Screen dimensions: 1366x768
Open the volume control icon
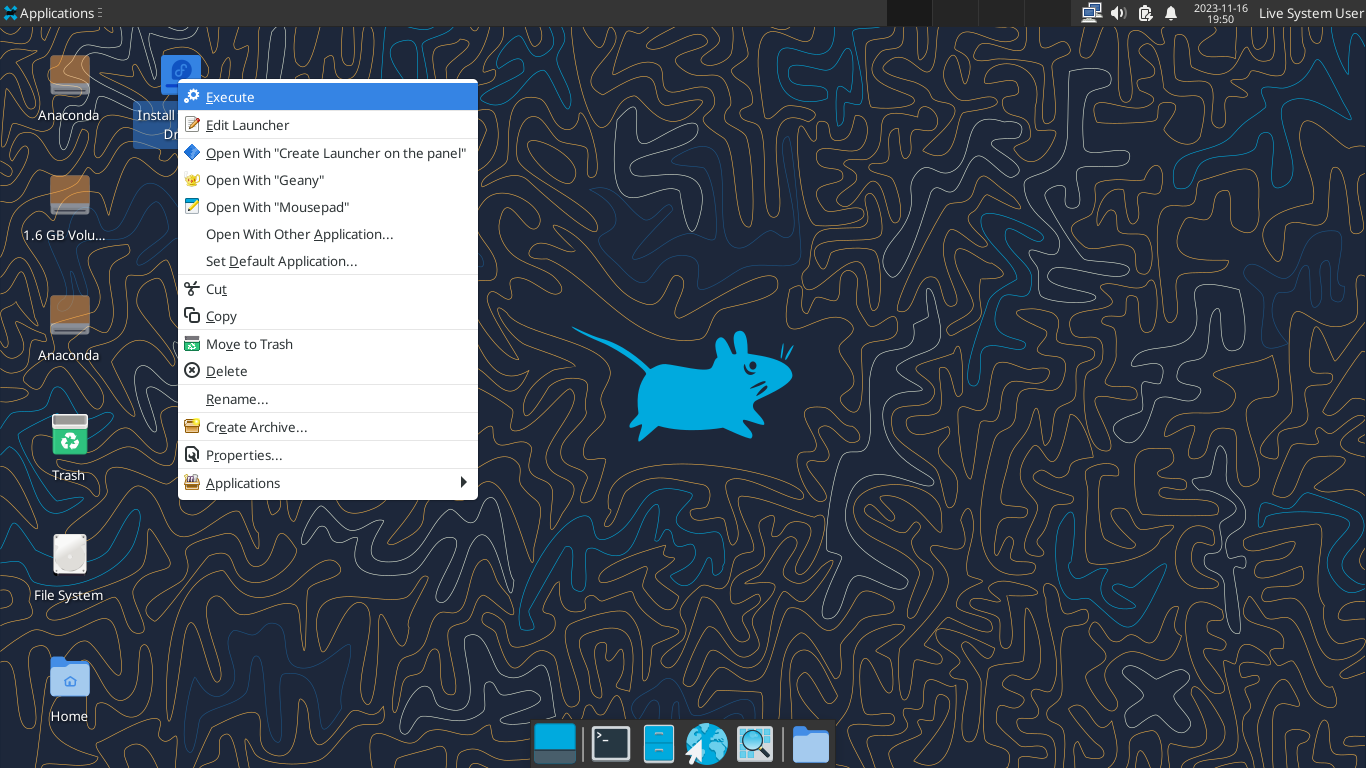[1119, 13]
